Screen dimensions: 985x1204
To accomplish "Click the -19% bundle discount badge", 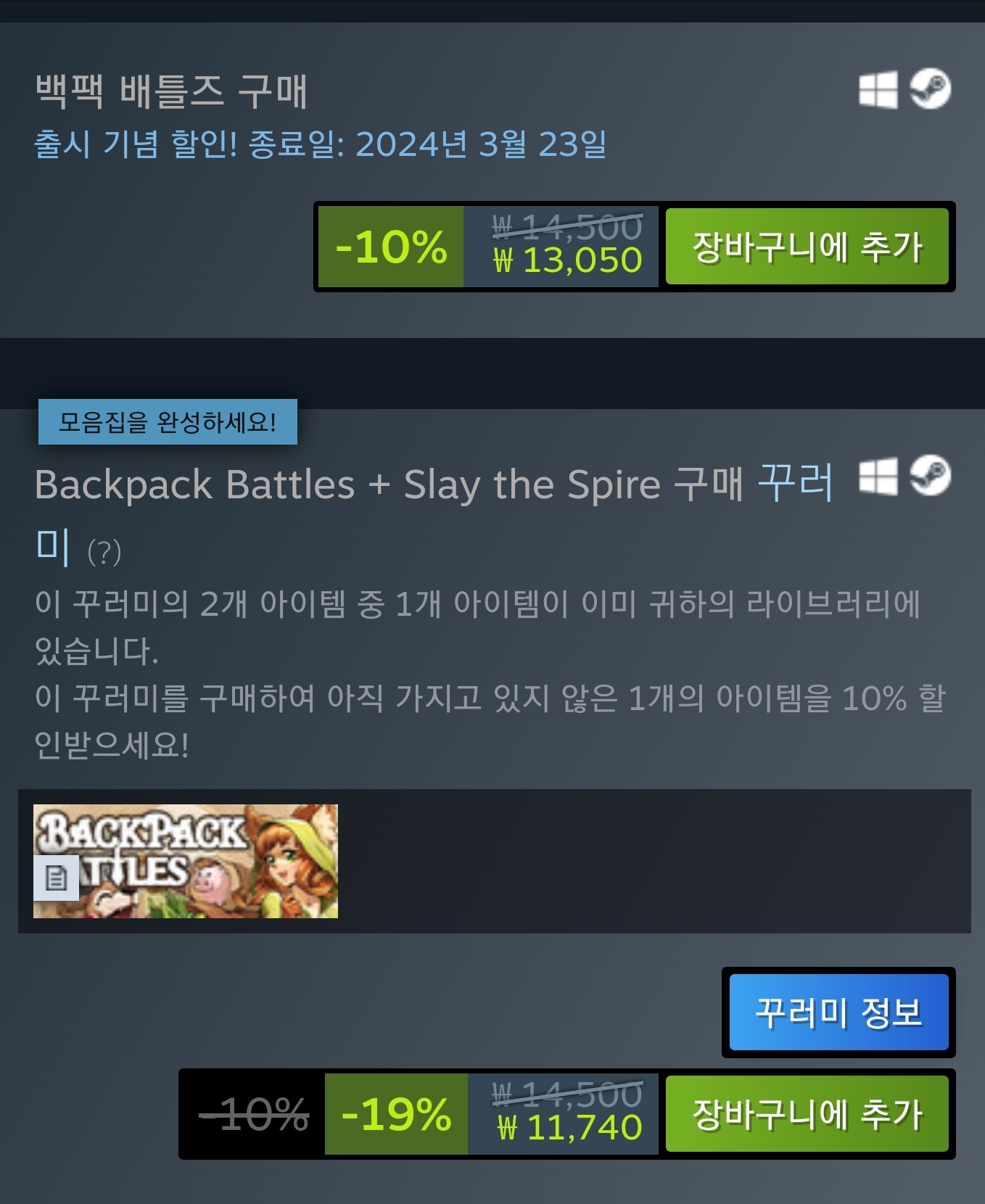I will [x=396, y=1113].
